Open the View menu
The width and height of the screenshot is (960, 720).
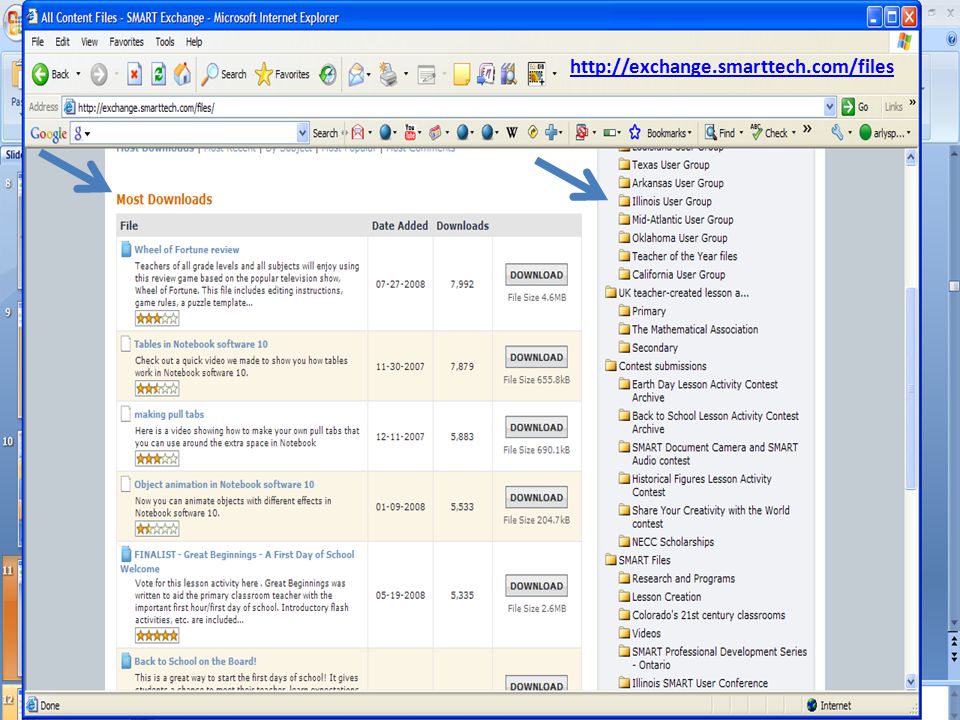89,42
